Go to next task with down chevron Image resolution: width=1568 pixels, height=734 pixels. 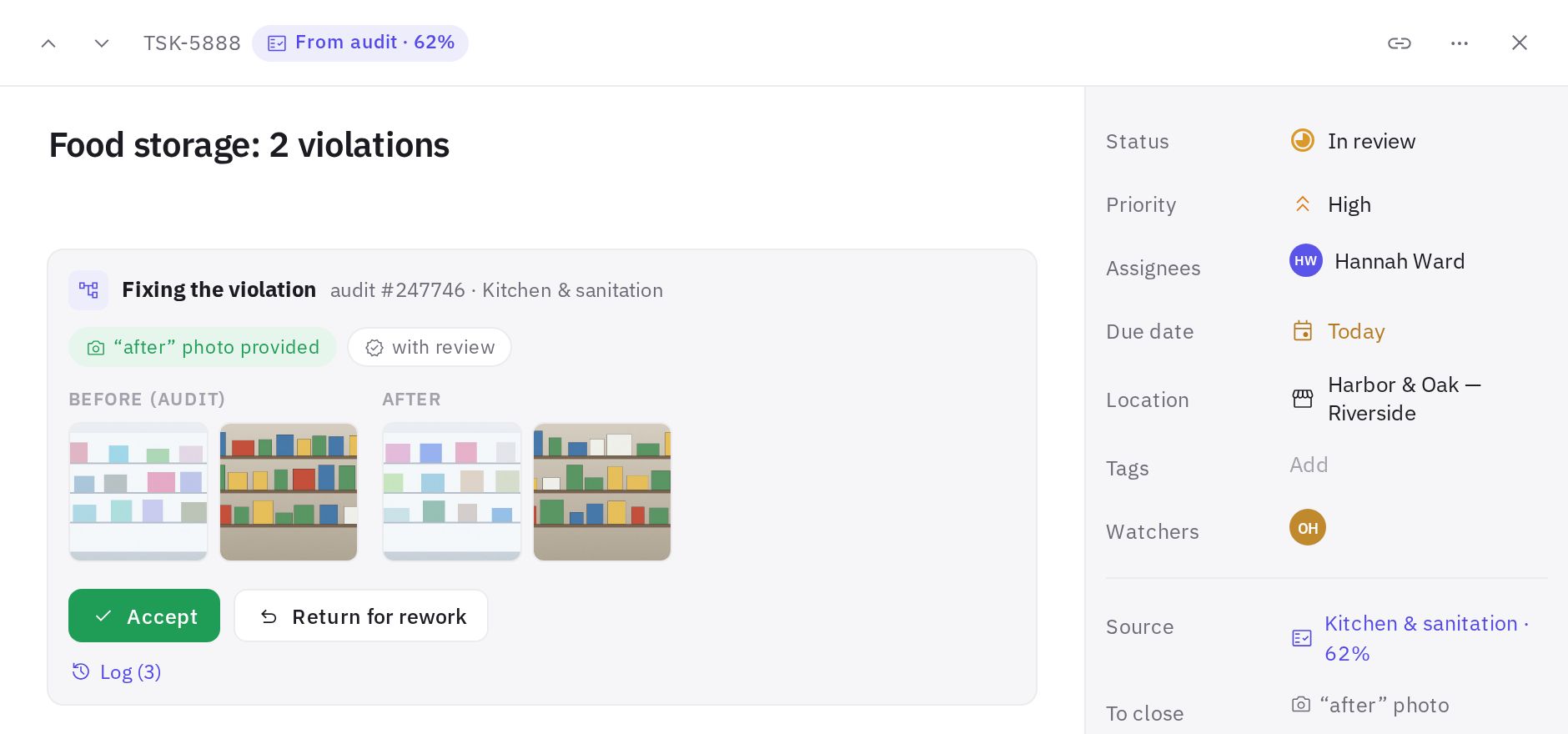102,43
